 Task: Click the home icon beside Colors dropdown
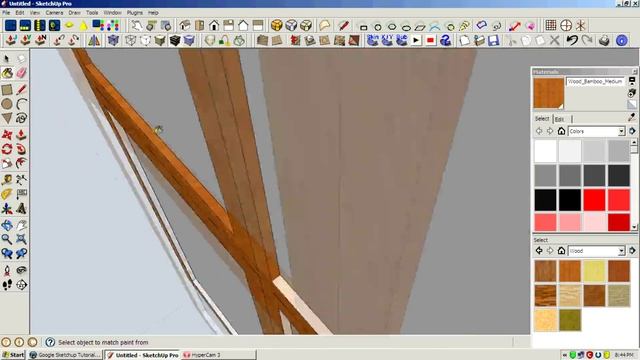[x=562, y=131]
